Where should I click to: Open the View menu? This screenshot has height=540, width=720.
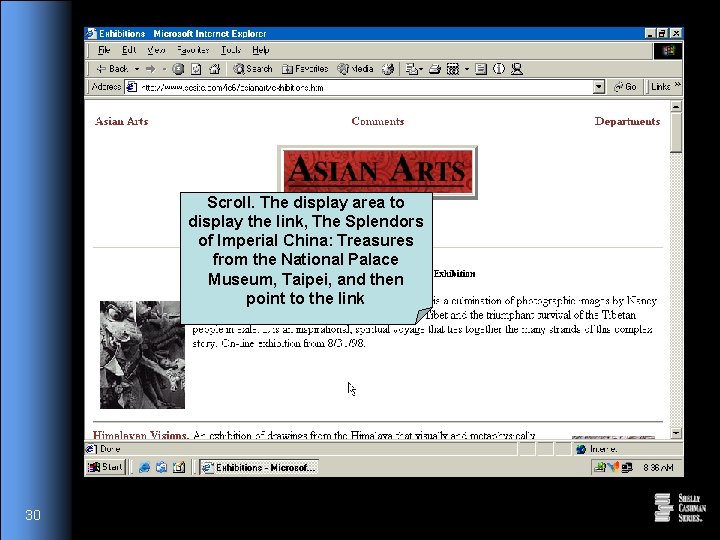156,50
